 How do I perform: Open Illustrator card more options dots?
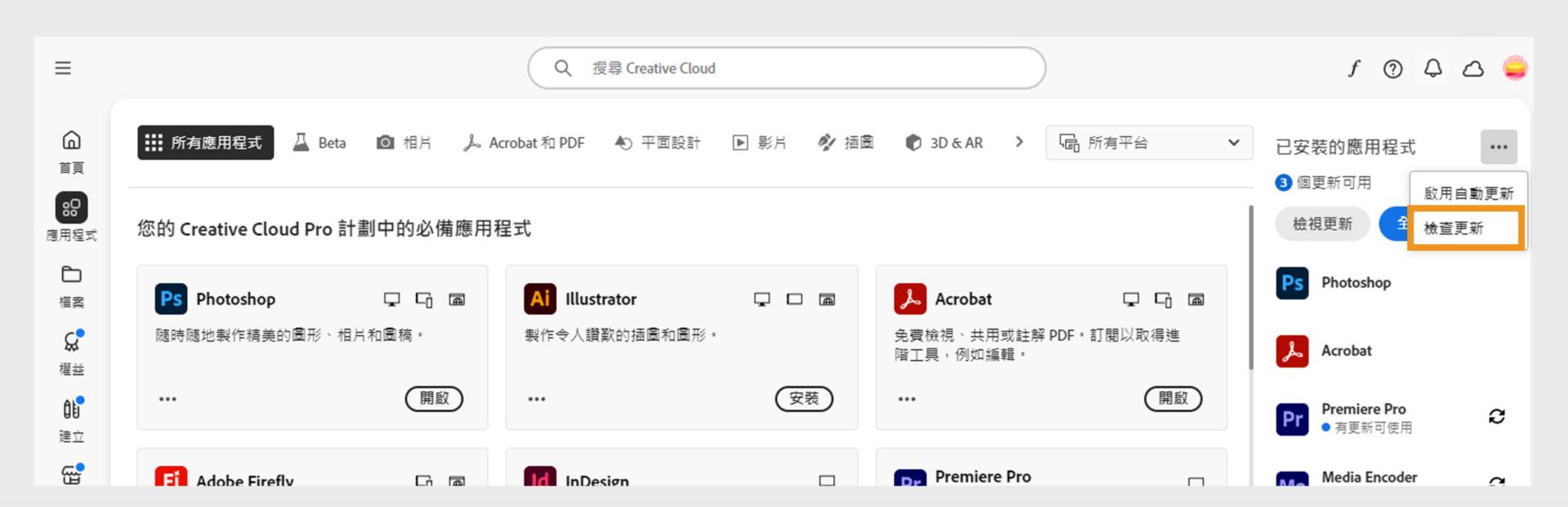[537, 399]
